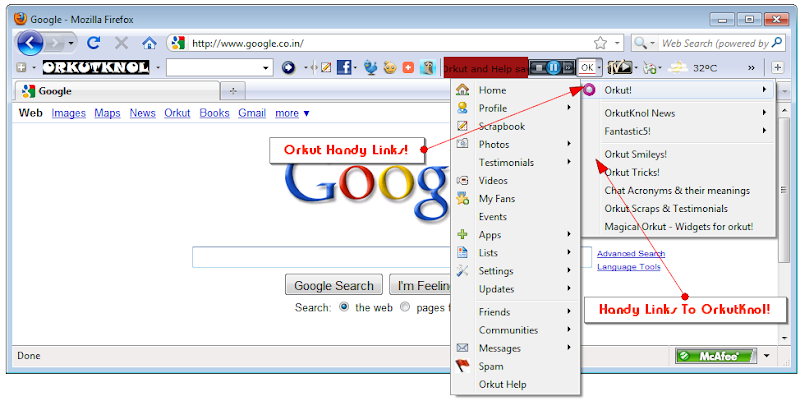Click the blue Twitter bird icon
800x401 pixels.
click(x=370, y=67)
